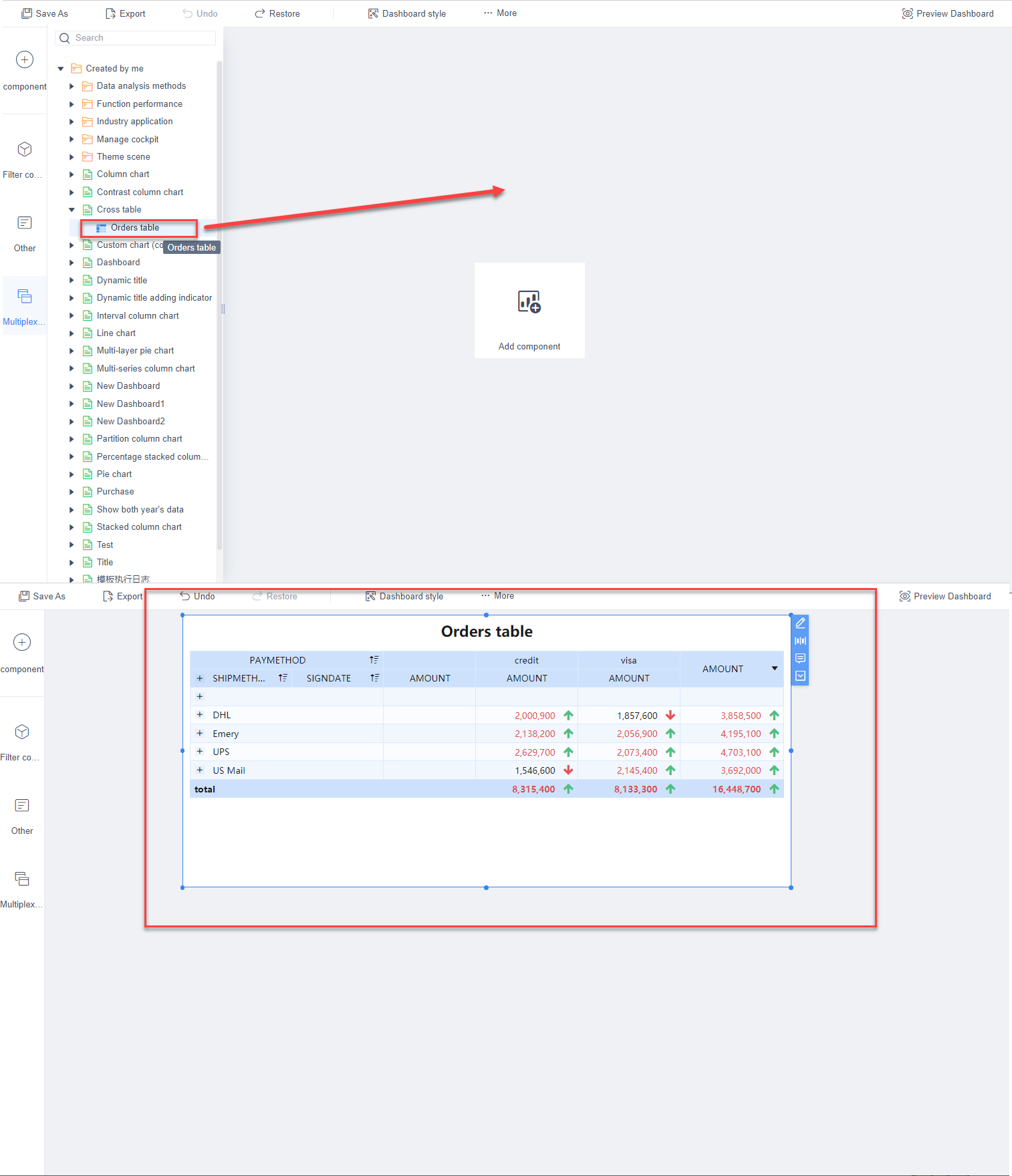Expand the US Mail row
This screenshot has width=1012, height=1176.
pyautogui.click(x=199, y=770)
